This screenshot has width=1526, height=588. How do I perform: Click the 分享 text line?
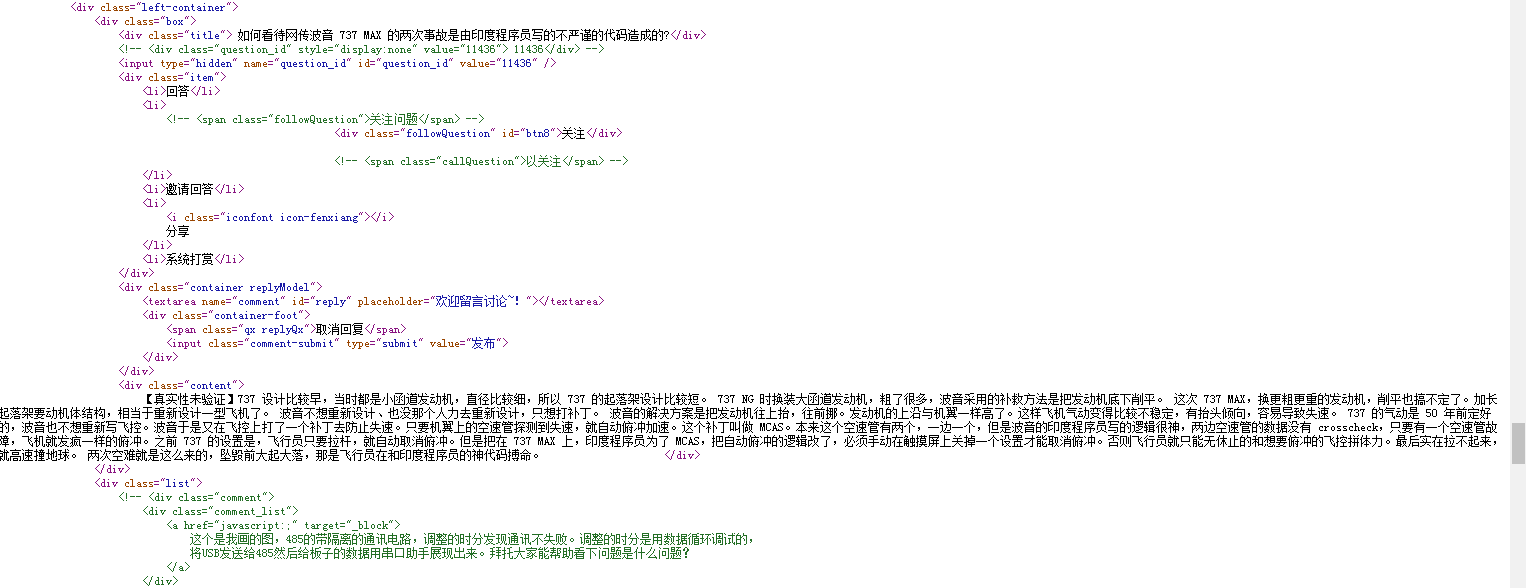178,231
